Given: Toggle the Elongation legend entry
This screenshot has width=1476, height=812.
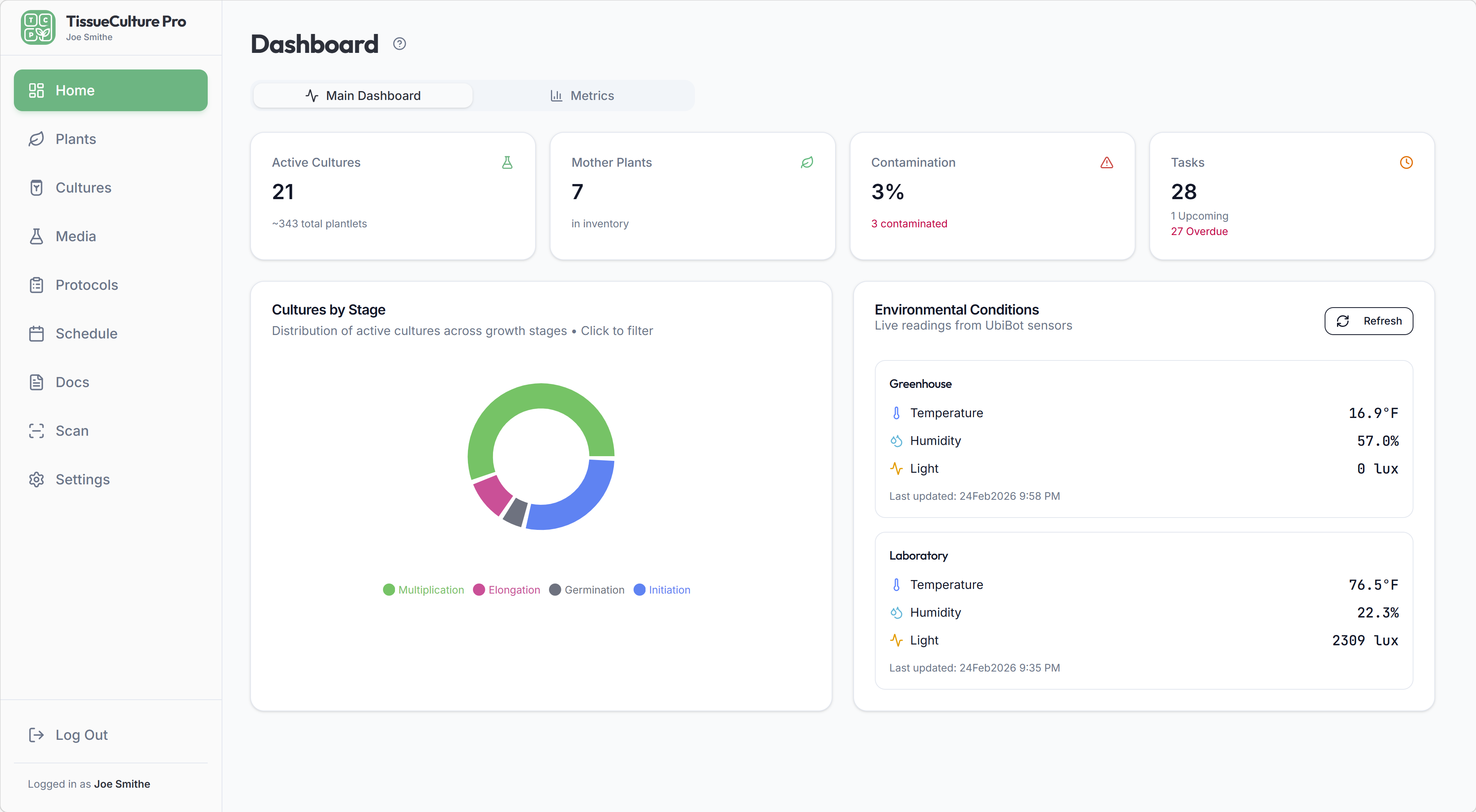Looking at the screenshot, I should pos(507,590).
